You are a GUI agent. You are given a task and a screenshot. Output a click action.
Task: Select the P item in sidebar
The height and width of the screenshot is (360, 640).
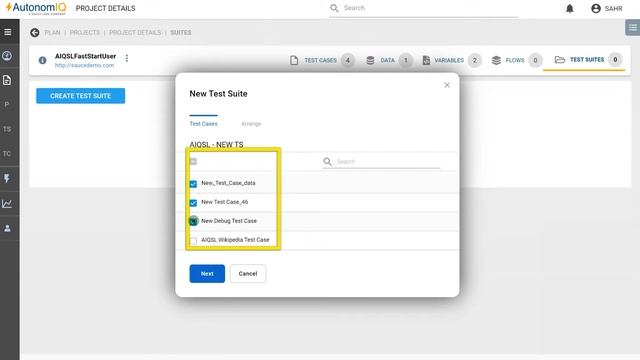pos(7,104)
